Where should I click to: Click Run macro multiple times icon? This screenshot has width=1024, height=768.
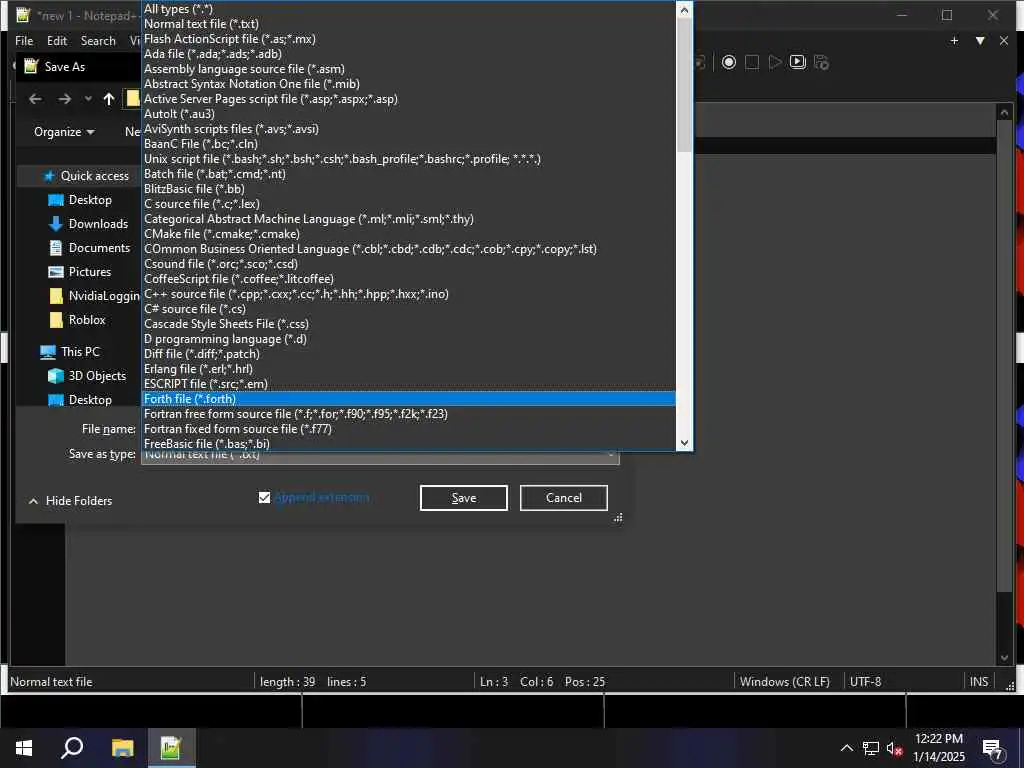[x=797, y=63]
